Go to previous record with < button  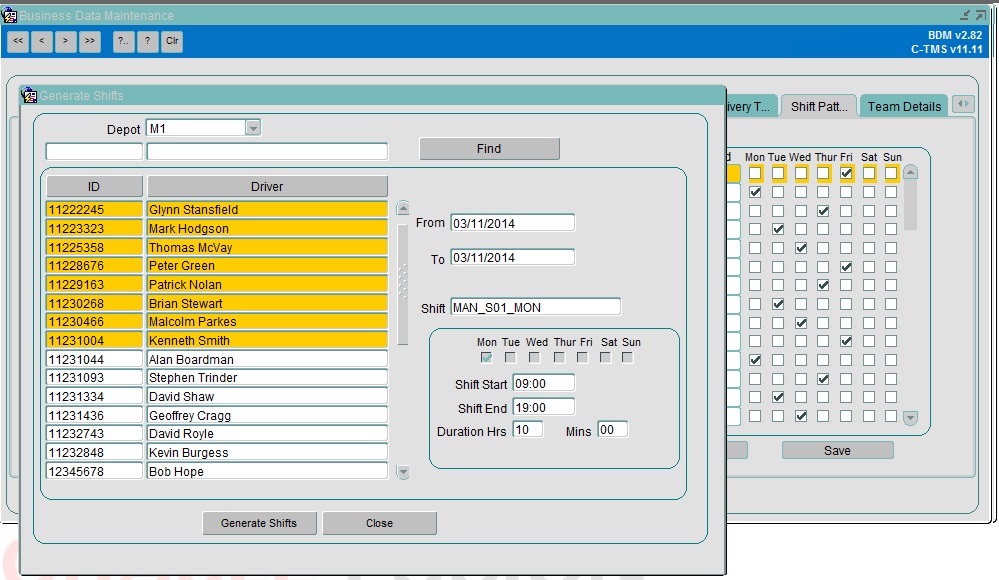[x=41, y=41]
